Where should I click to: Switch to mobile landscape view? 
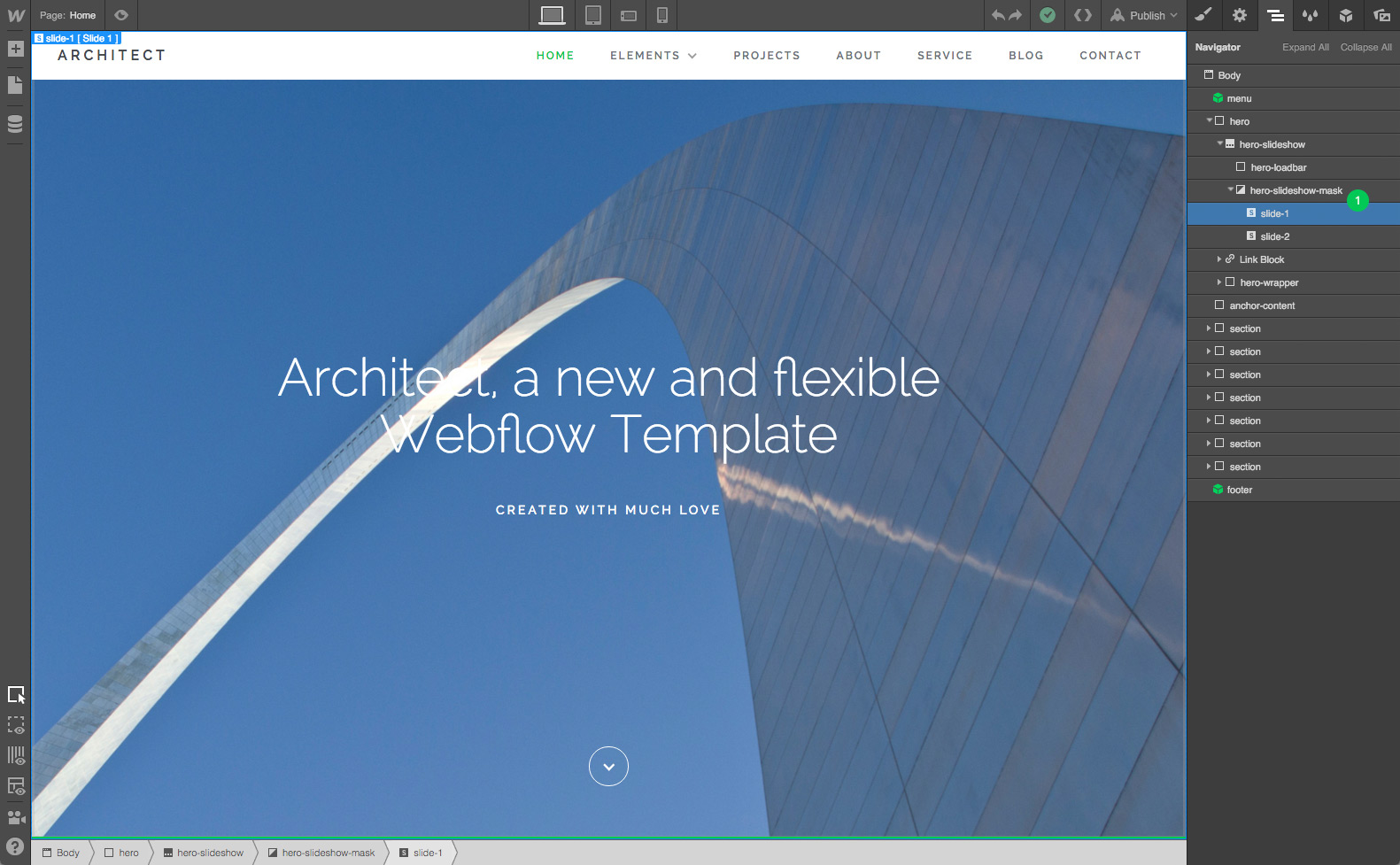(x=629, y=15)
